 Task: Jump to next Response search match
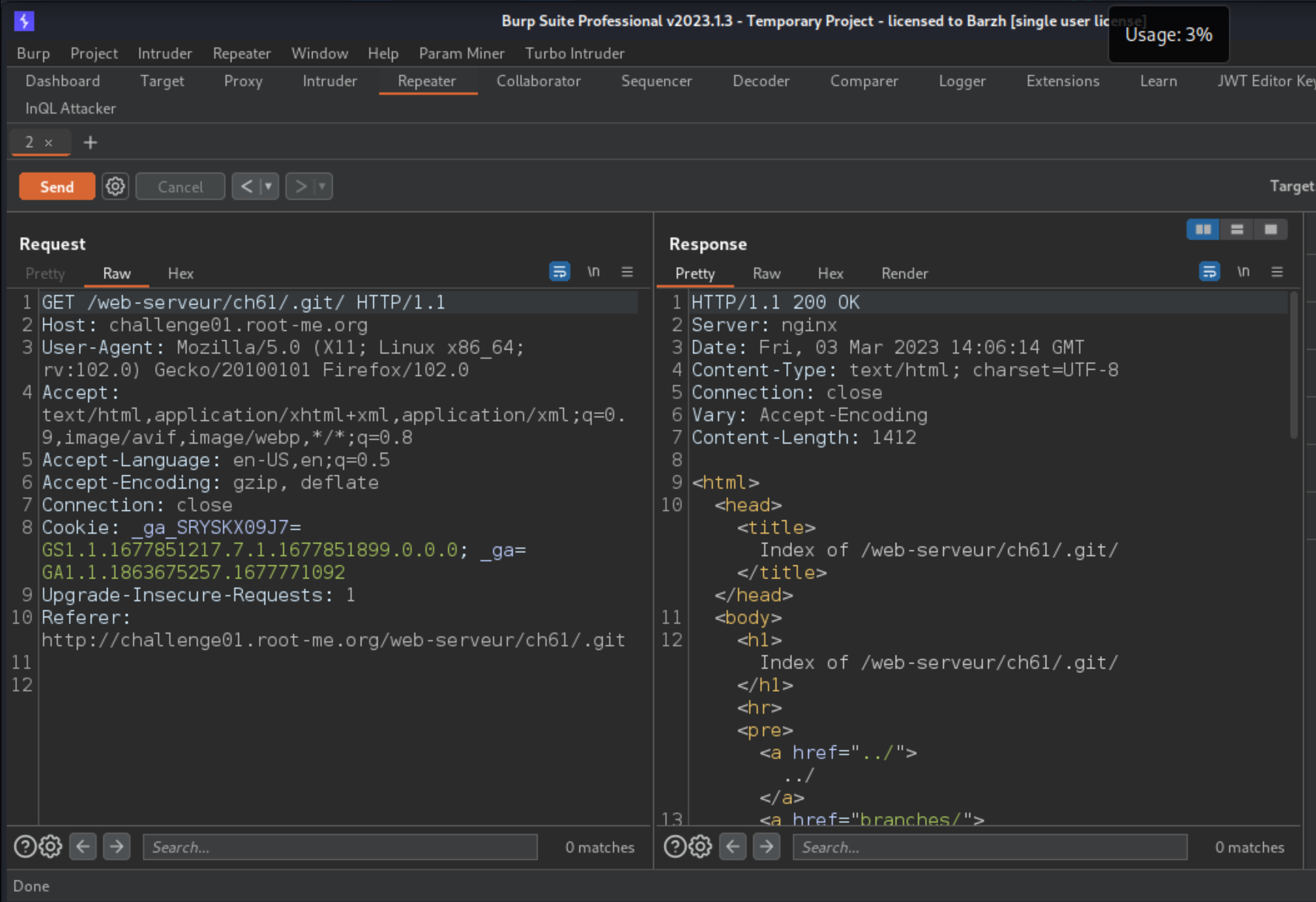(767, 846)
